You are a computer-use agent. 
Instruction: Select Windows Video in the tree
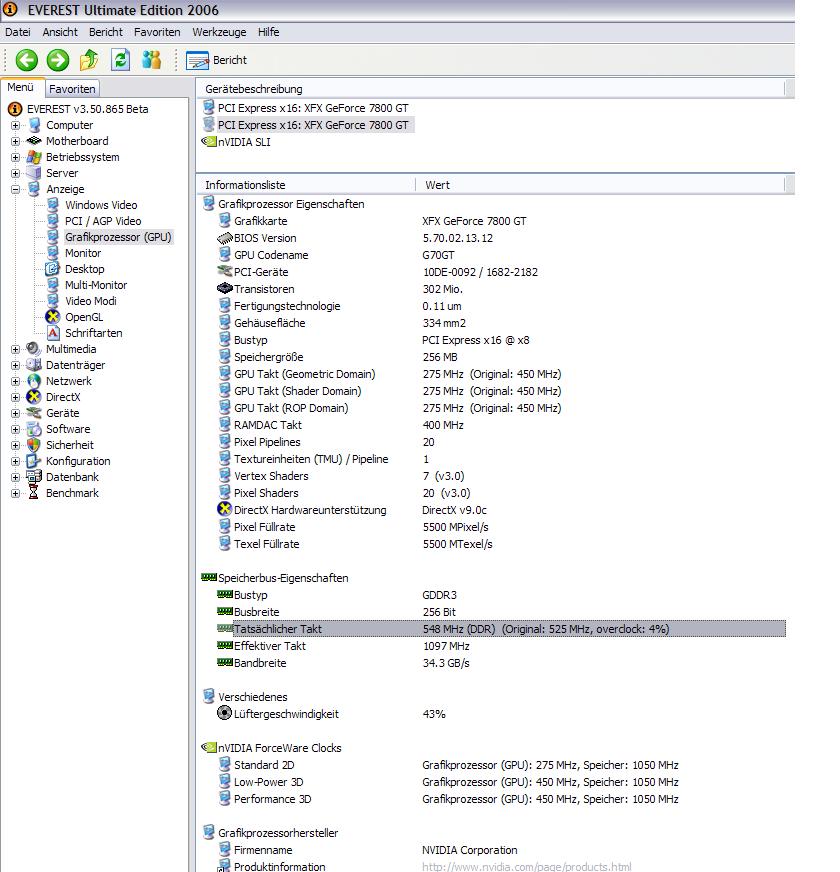(101, 205)
